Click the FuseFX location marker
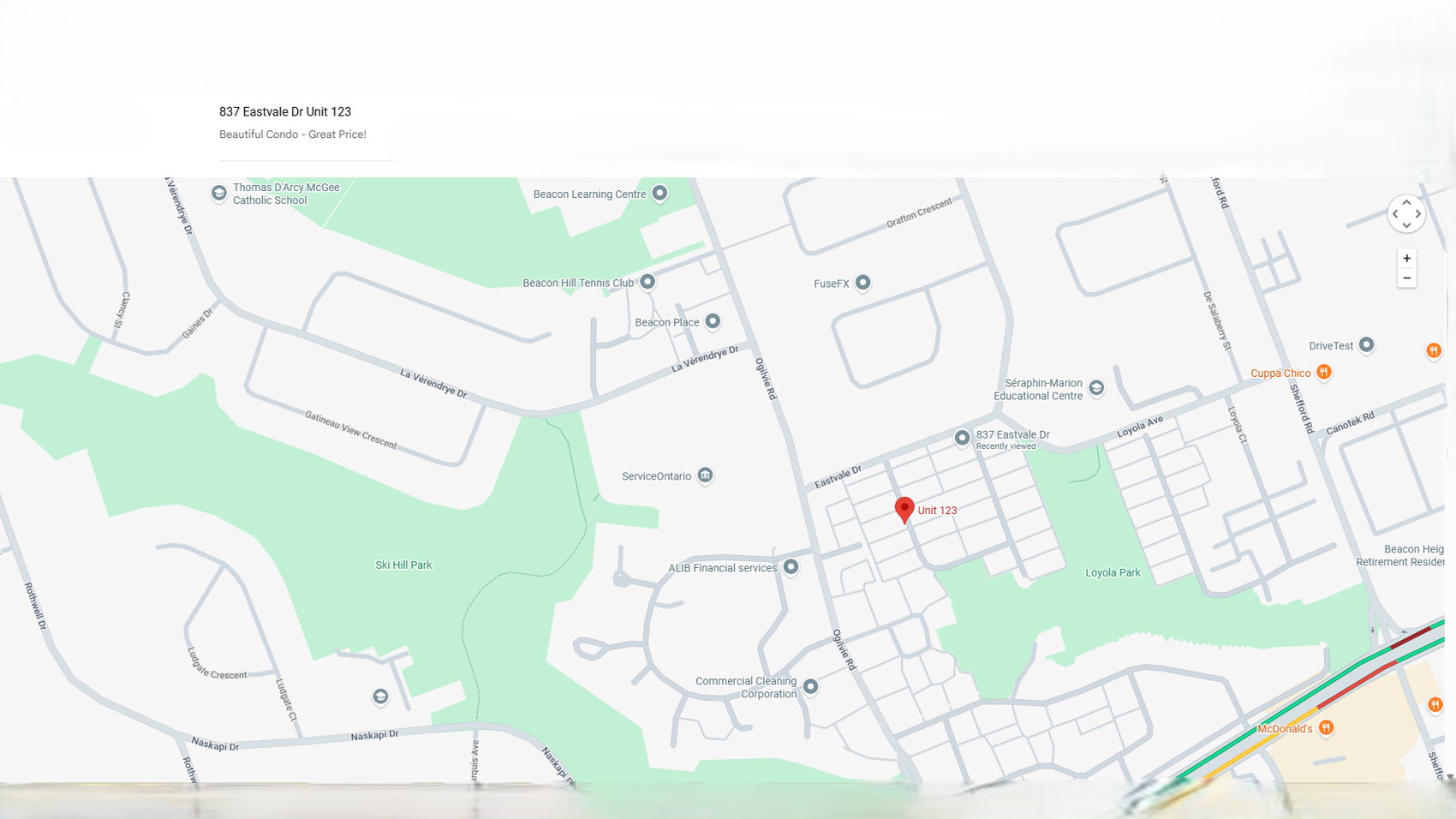Screen dimensions: 1456x819 [x=863, y=283]
